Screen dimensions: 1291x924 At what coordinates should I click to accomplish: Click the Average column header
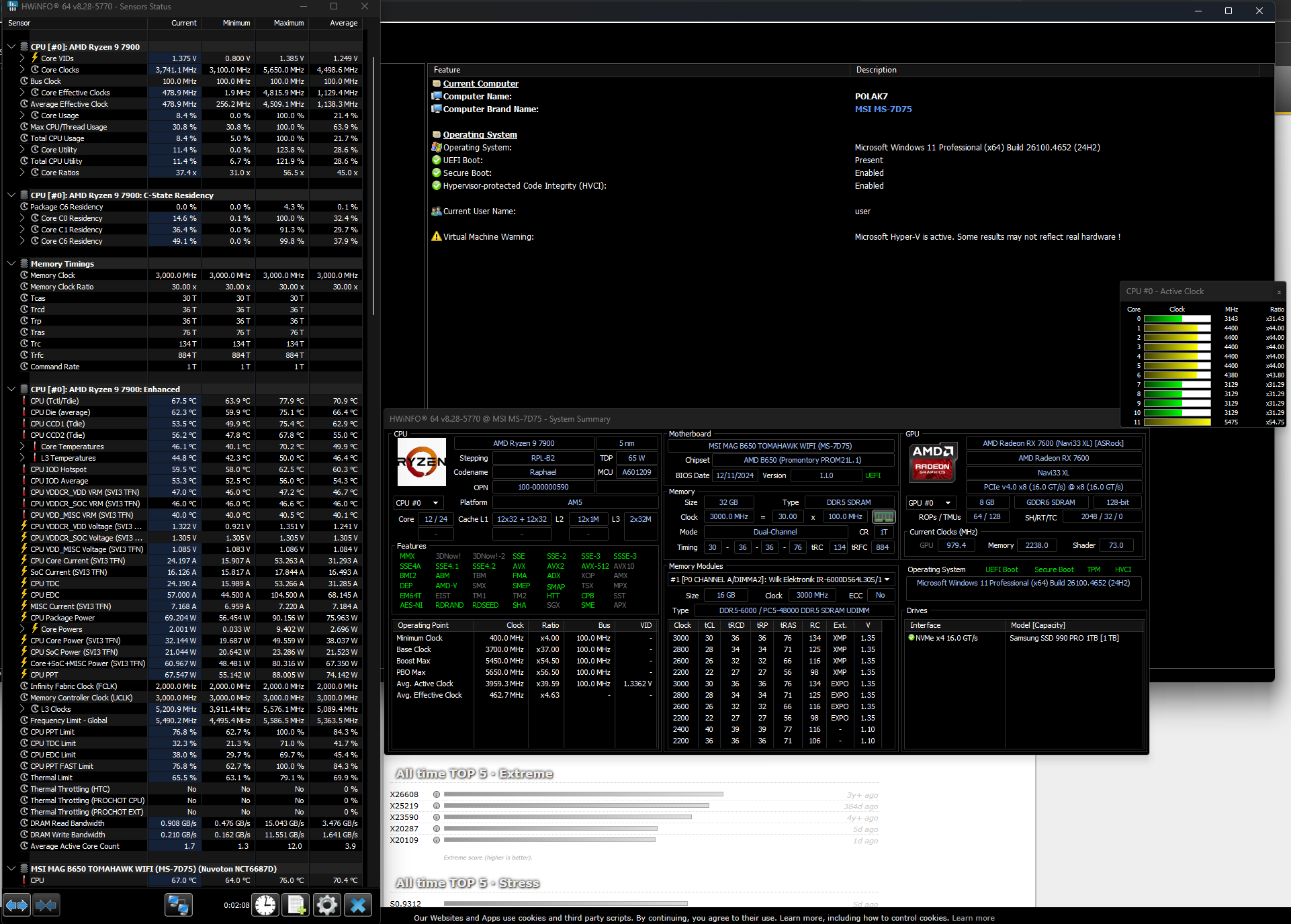[343, 23]
